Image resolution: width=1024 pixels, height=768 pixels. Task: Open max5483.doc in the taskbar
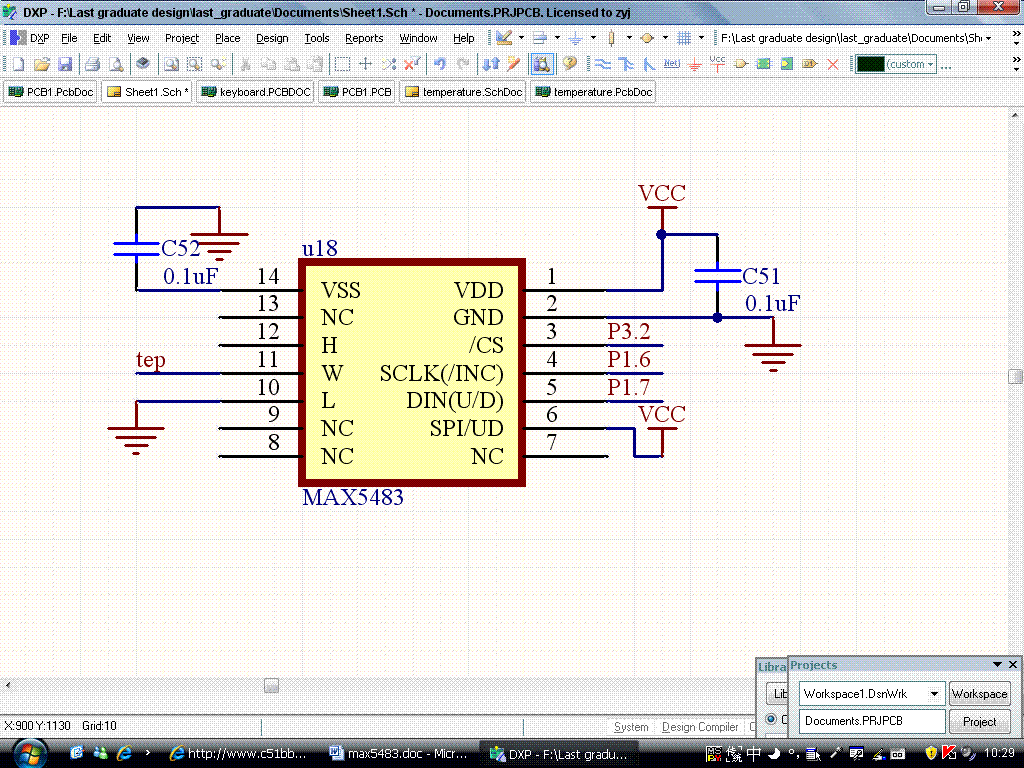(x=399, y=754)
